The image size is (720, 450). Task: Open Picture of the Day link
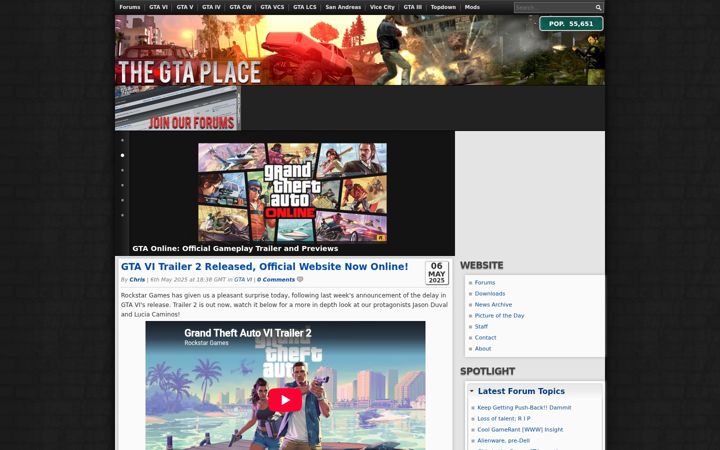click(x=499, y=315)
